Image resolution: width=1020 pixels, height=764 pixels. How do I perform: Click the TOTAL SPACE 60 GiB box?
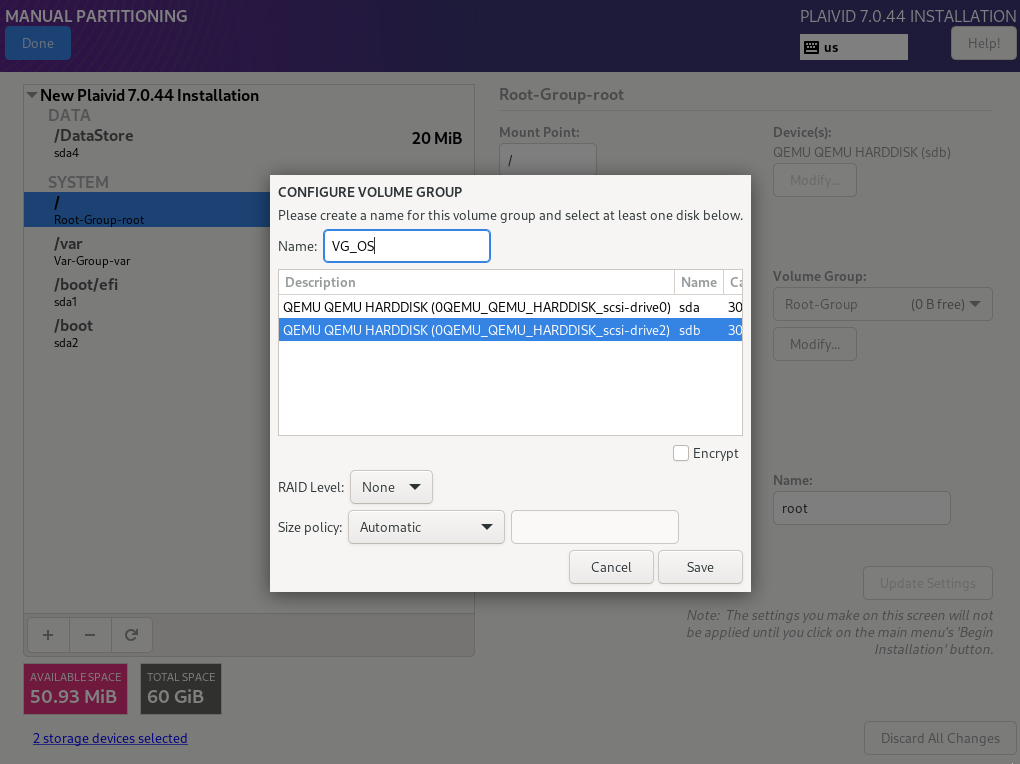point(181,689)
